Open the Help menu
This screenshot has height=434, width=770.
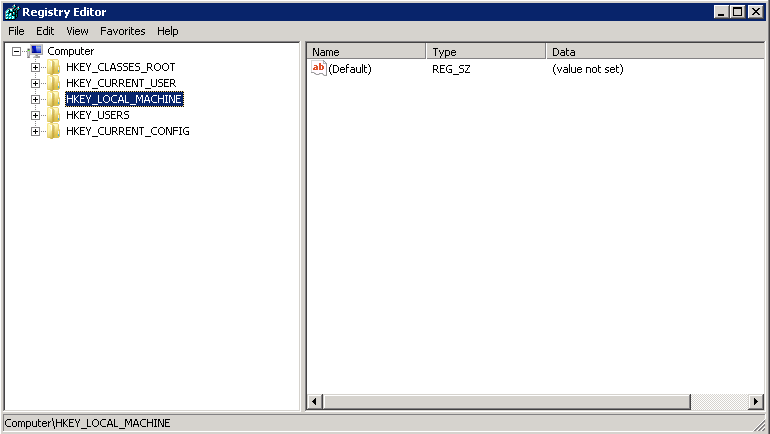(x=167, y=31)
